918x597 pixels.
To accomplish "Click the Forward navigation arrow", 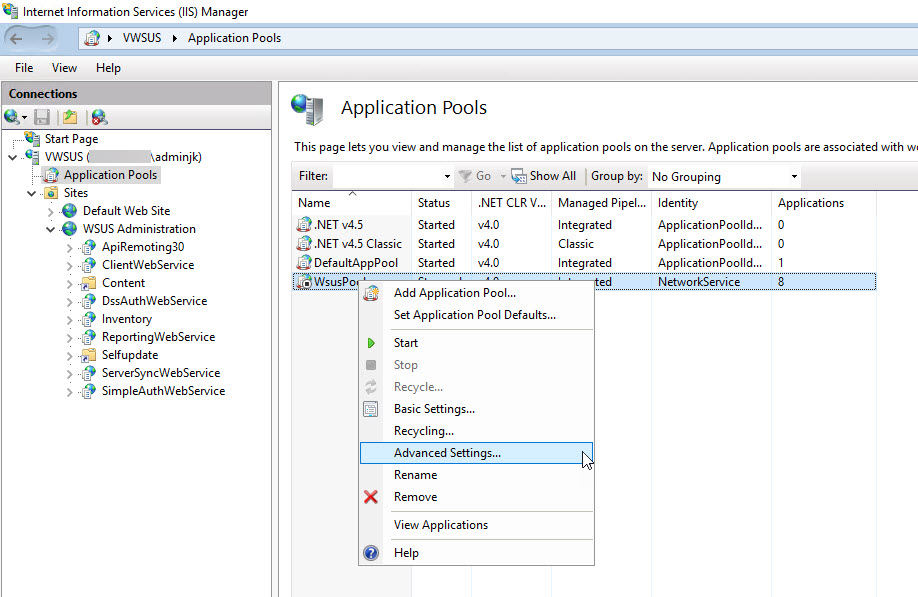I will point(47,39).
